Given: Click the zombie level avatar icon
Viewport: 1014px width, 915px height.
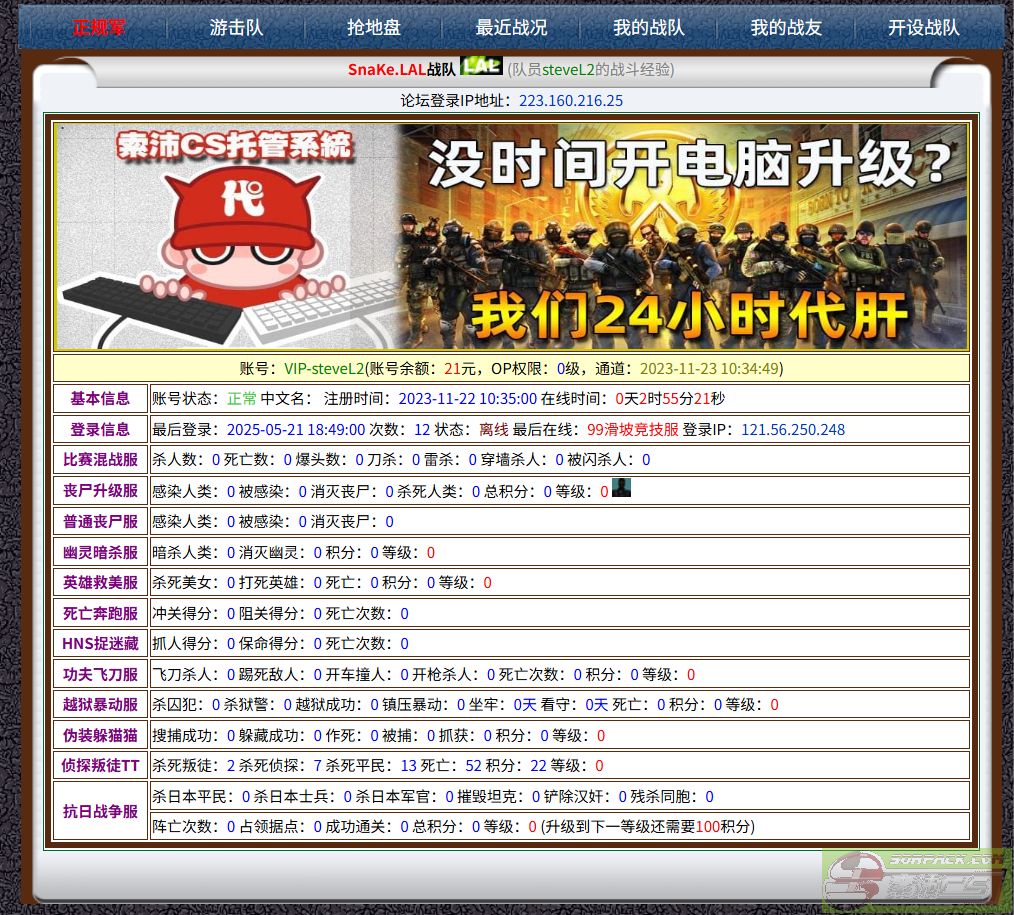Looking at the screenshot, I should pos(621,488).
